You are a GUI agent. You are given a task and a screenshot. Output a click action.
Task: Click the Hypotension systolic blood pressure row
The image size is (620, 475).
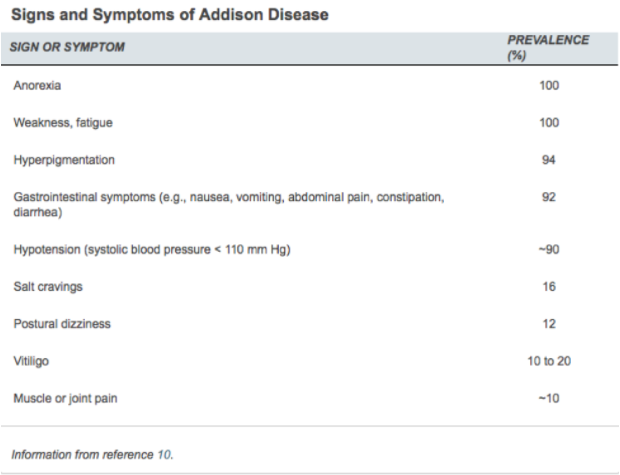click(152, 249)
